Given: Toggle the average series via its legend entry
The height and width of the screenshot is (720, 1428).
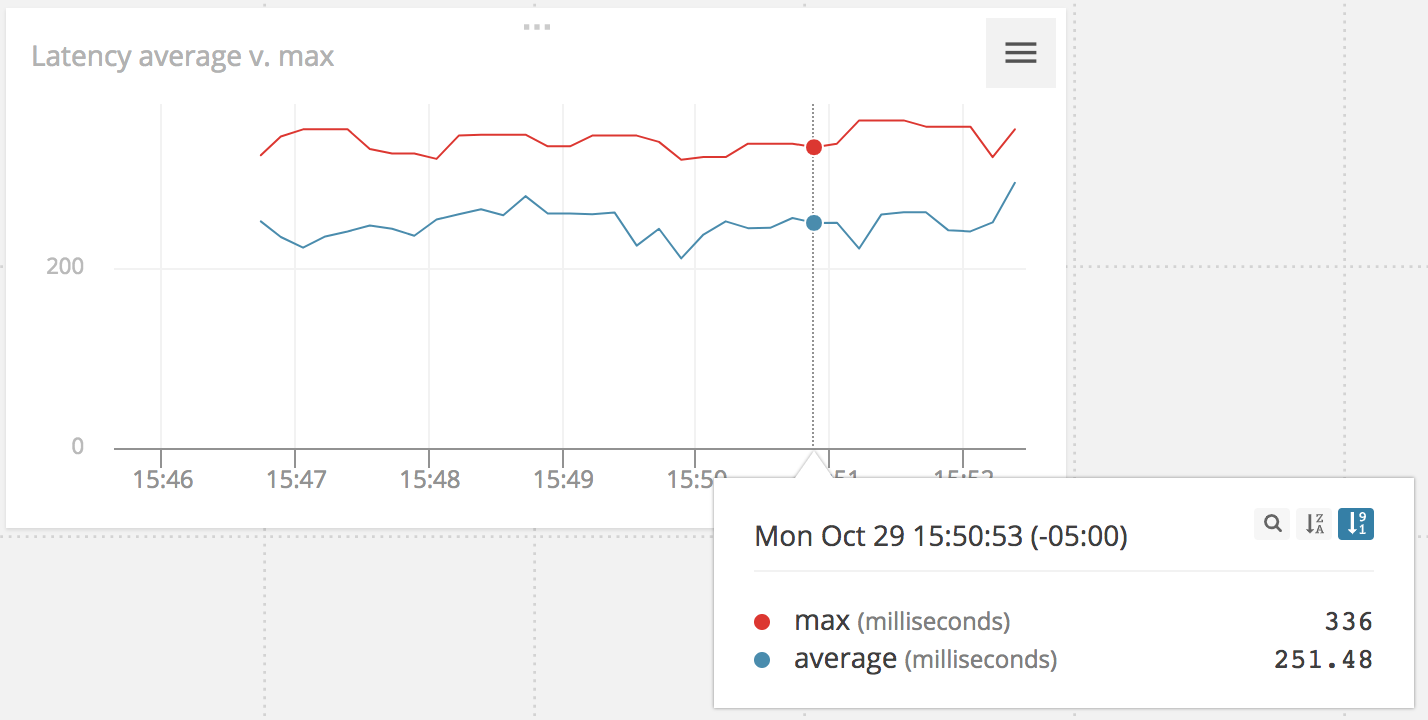Looking at the screenshot, I should click(843, 659).
